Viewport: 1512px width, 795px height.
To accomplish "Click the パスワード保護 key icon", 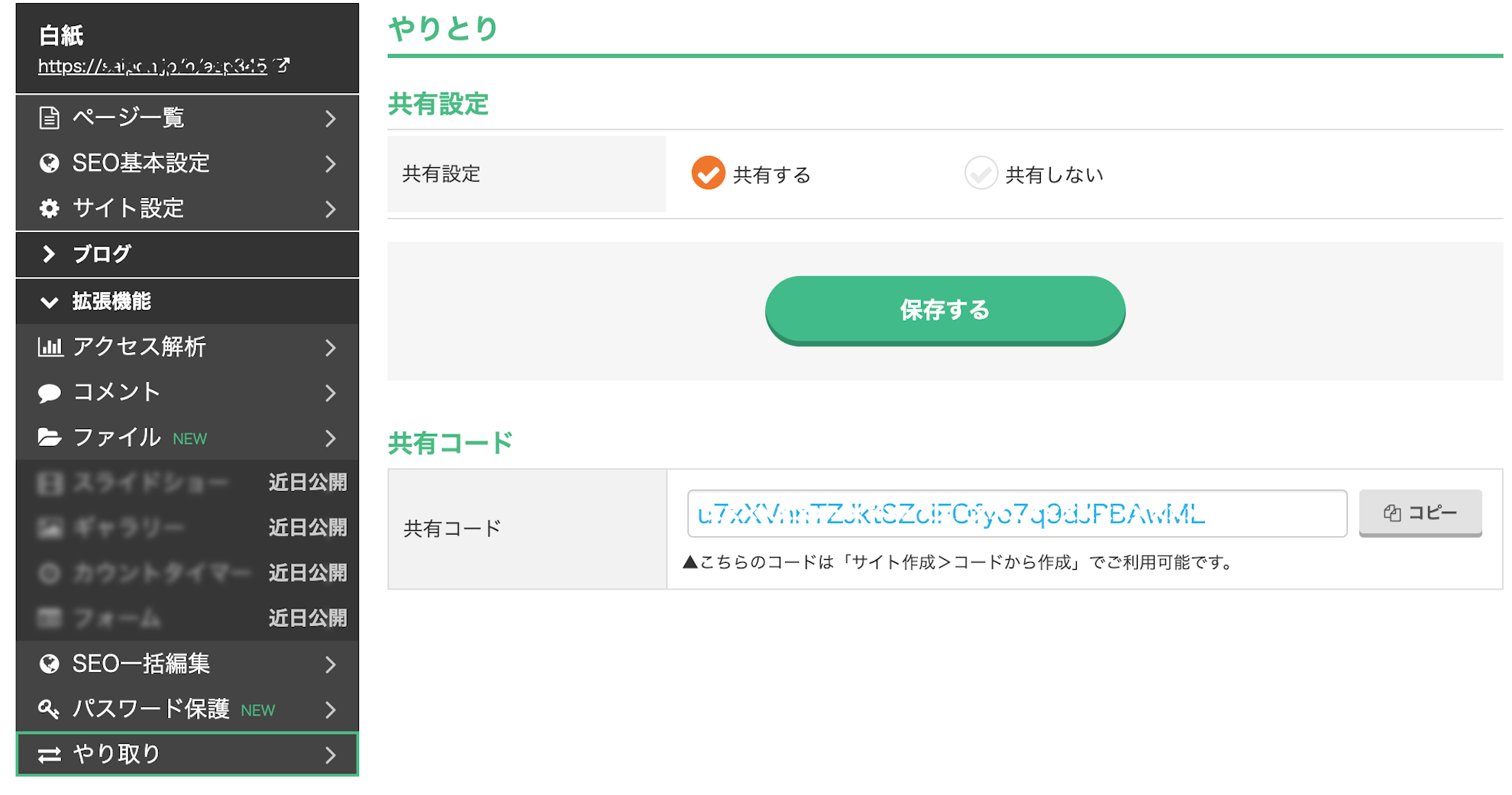I will [50, 709].
